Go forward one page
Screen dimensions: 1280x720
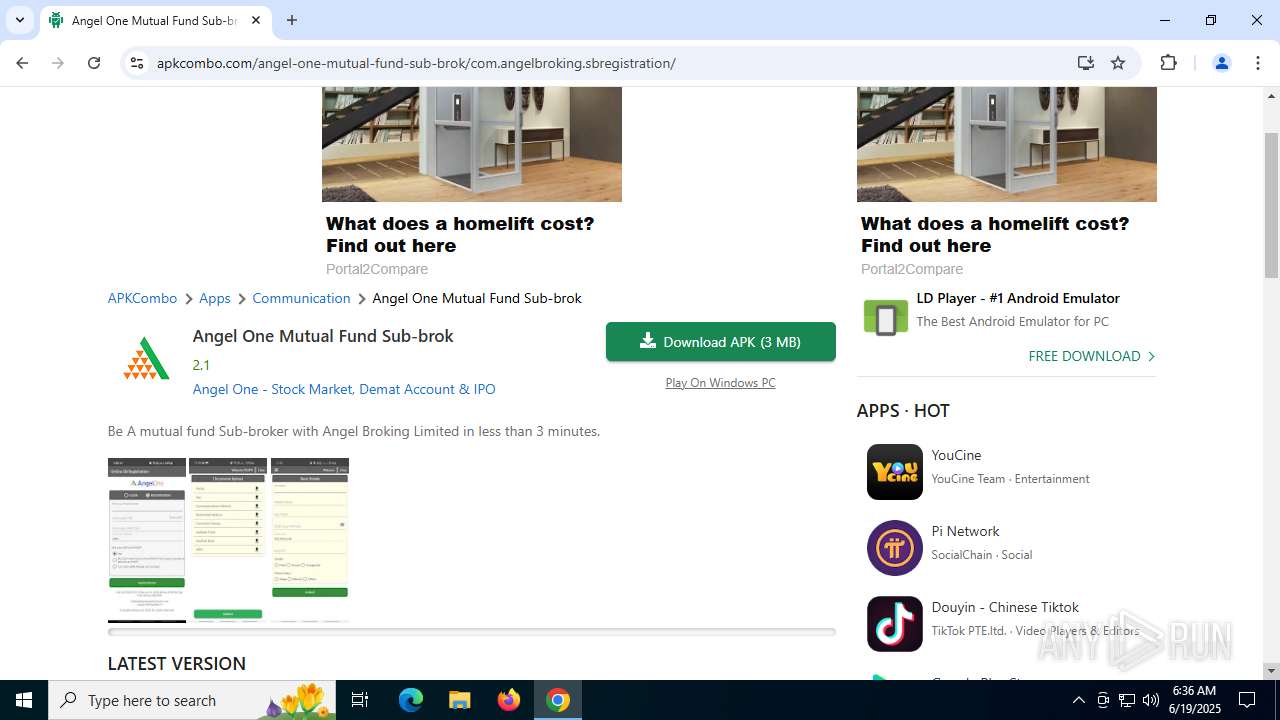58,63
